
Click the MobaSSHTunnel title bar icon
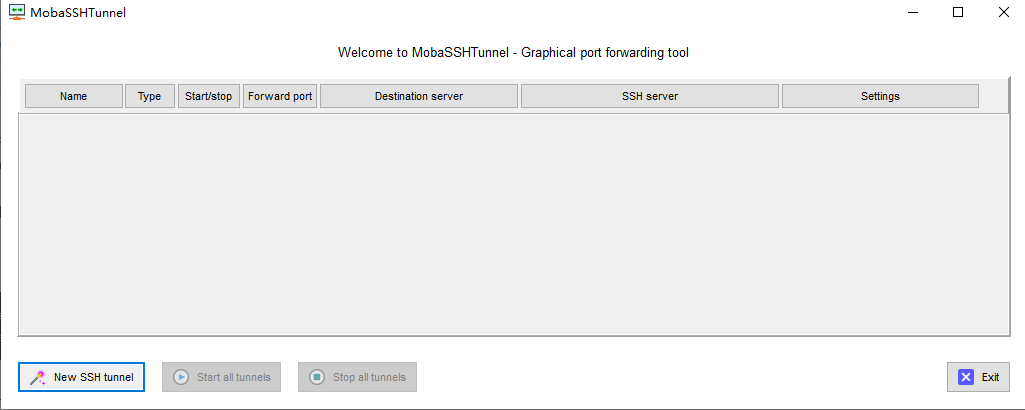click(17, 12)
